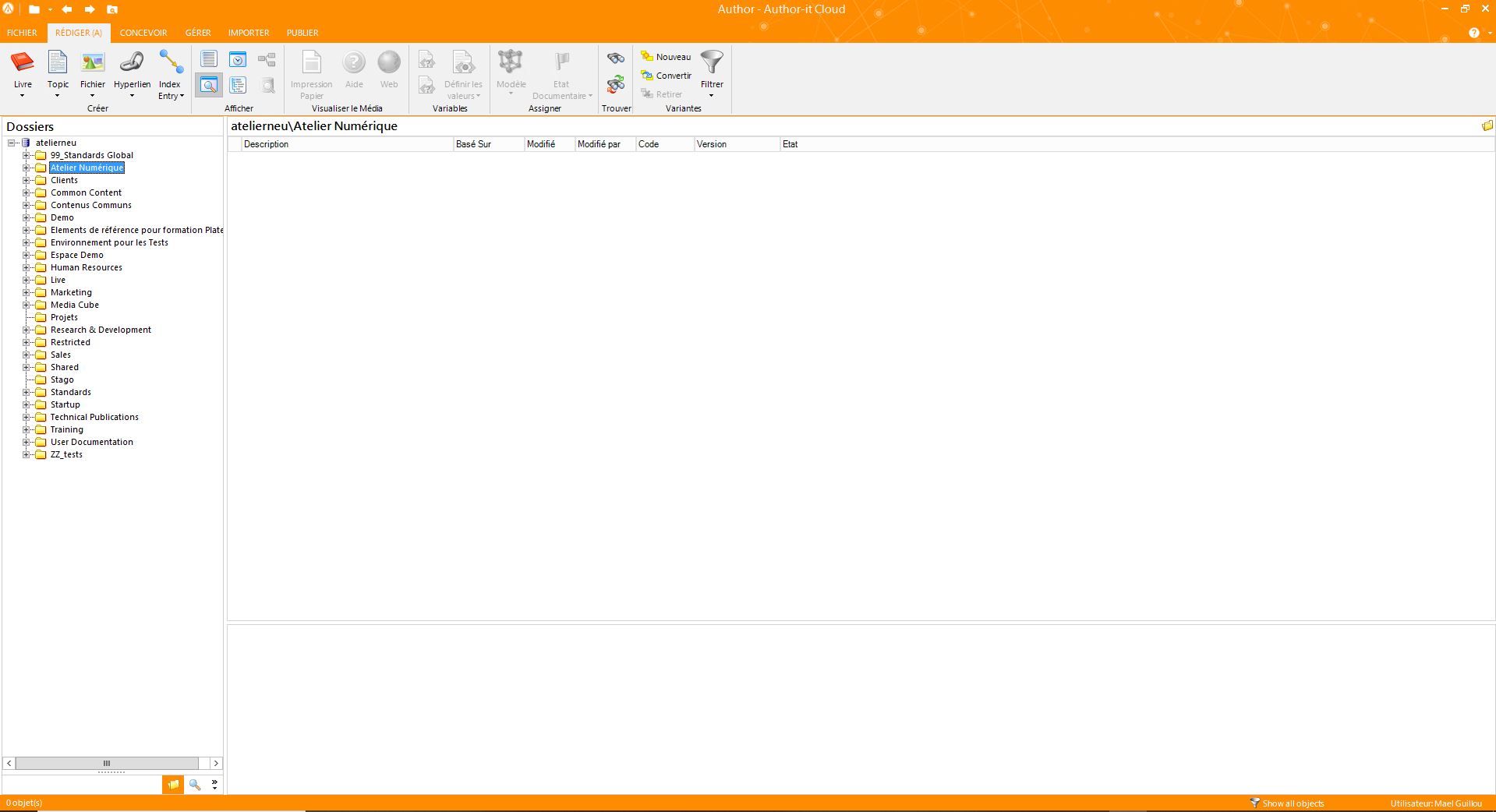Click the binoculars with arrows icon
Viewport: 1496px width, 812px height.
pyautogui.click(x=616, y=83)
